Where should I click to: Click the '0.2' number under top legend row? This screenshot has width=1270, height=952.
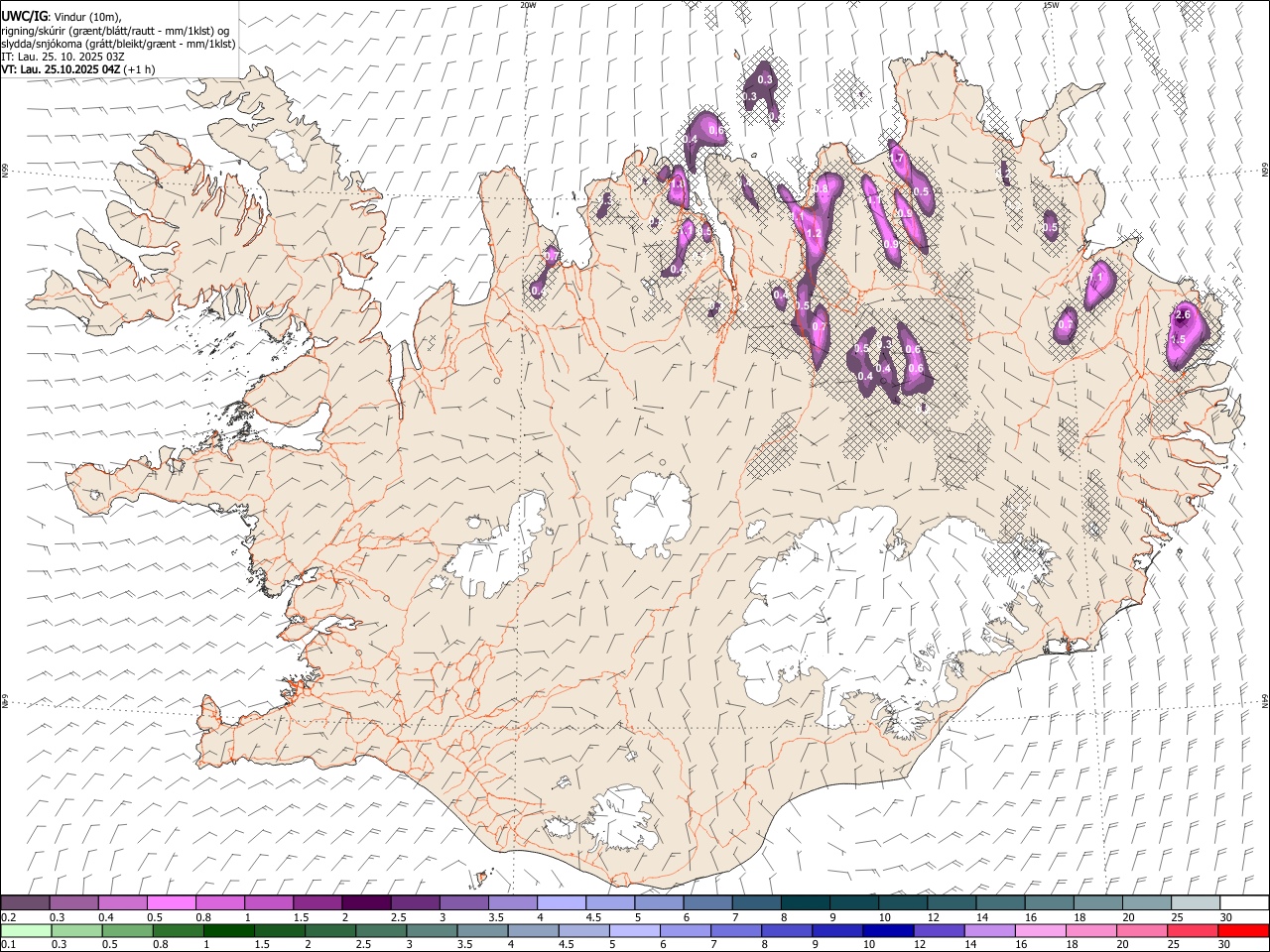[x=8, y=917]
